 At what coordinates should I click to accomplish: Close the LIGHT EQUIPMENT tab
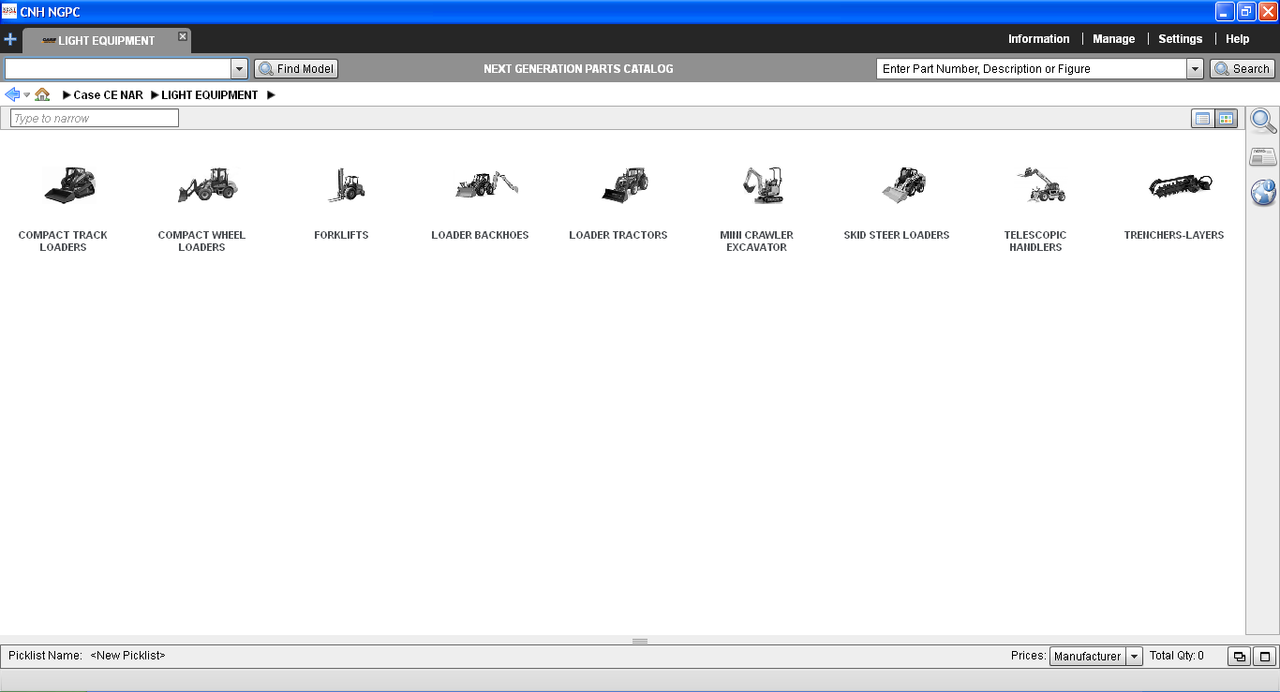click(x=183, y=36)
